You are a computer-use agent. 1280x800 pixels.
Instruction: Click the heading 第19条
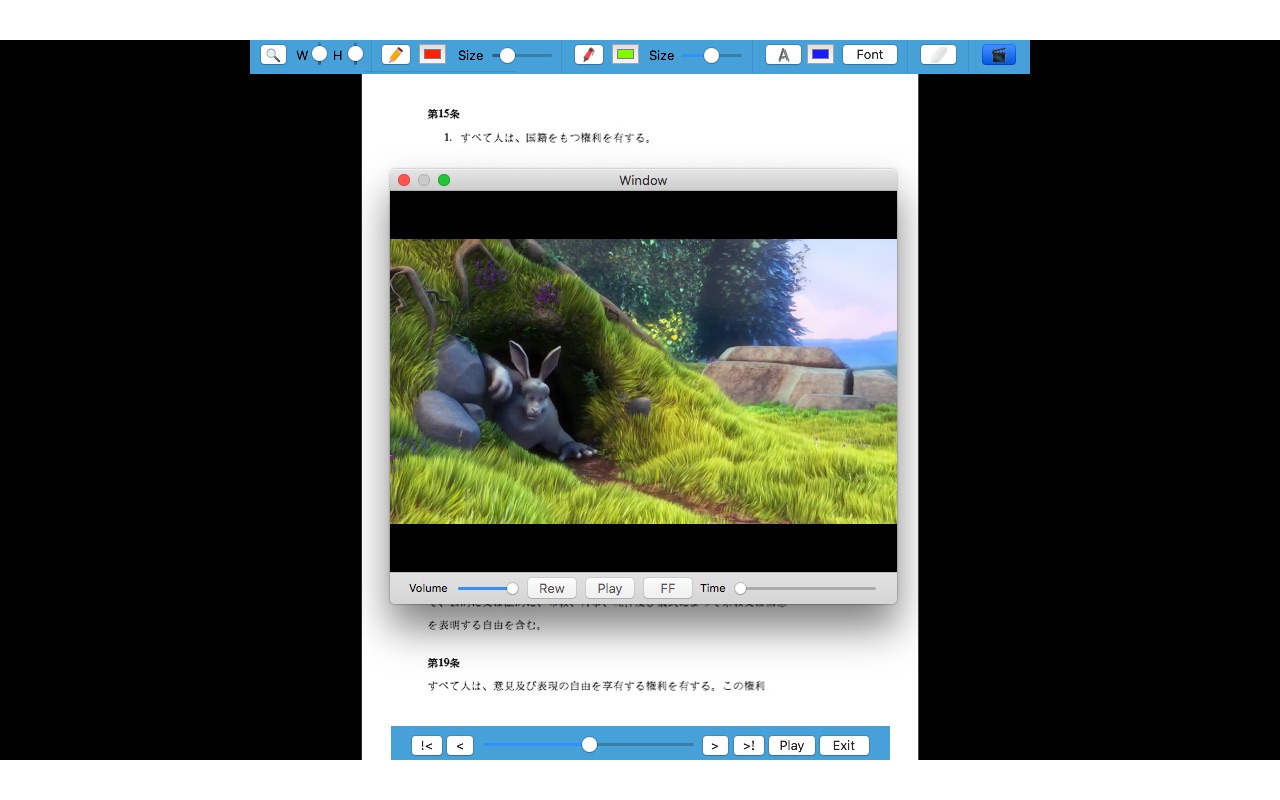[x=443, y=663]
